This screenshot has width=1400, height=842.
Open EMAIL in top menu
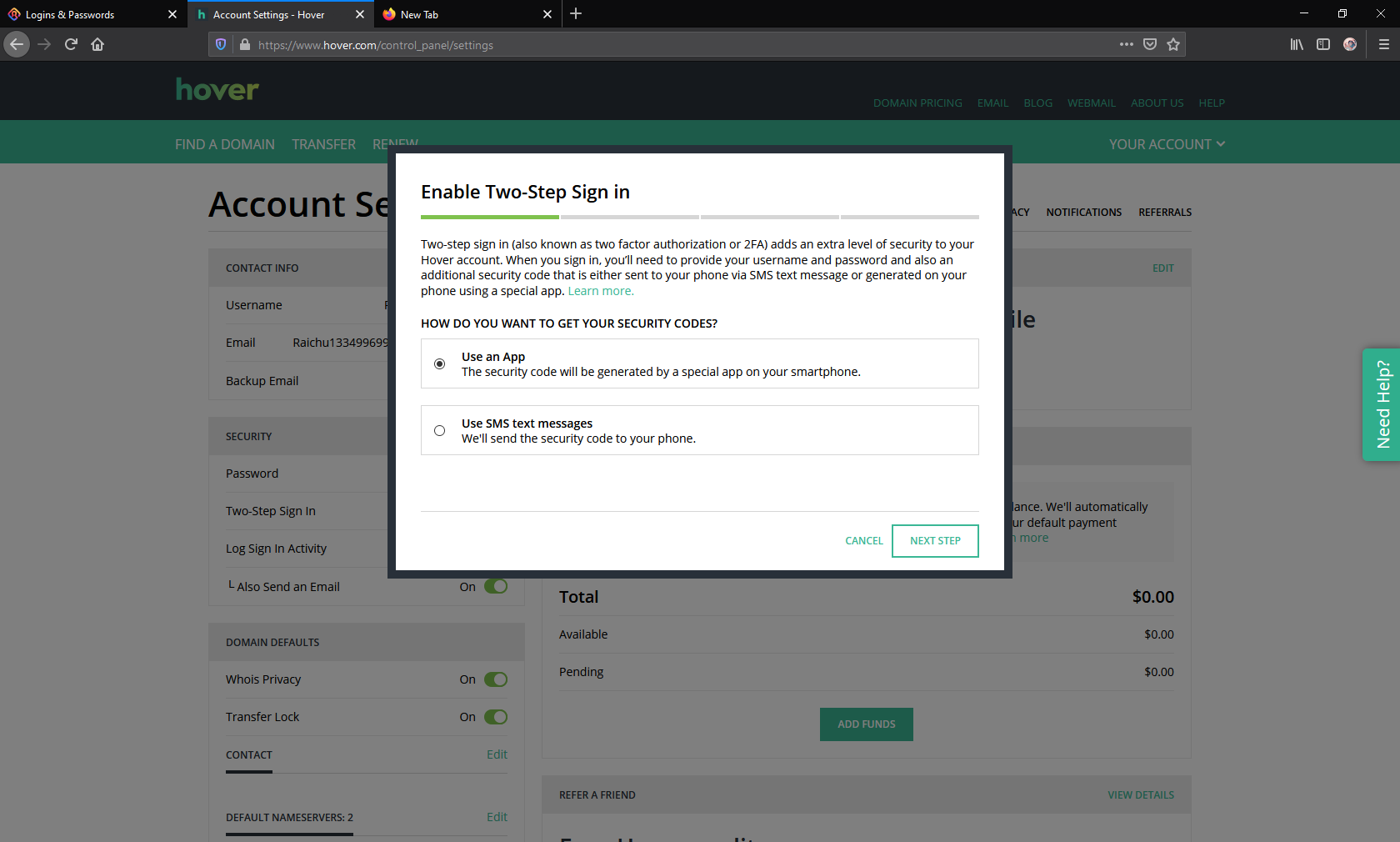click(x=992, y=103)
